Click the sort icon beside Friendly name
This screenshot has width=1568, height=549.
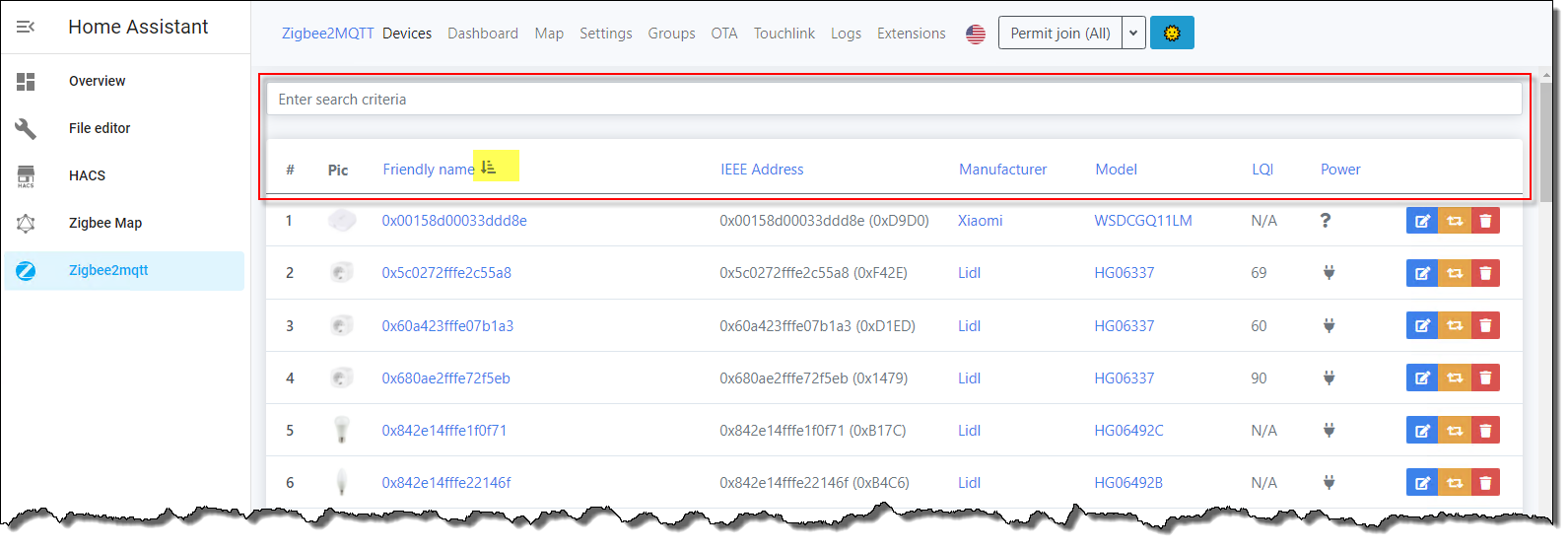pos(489,169)
